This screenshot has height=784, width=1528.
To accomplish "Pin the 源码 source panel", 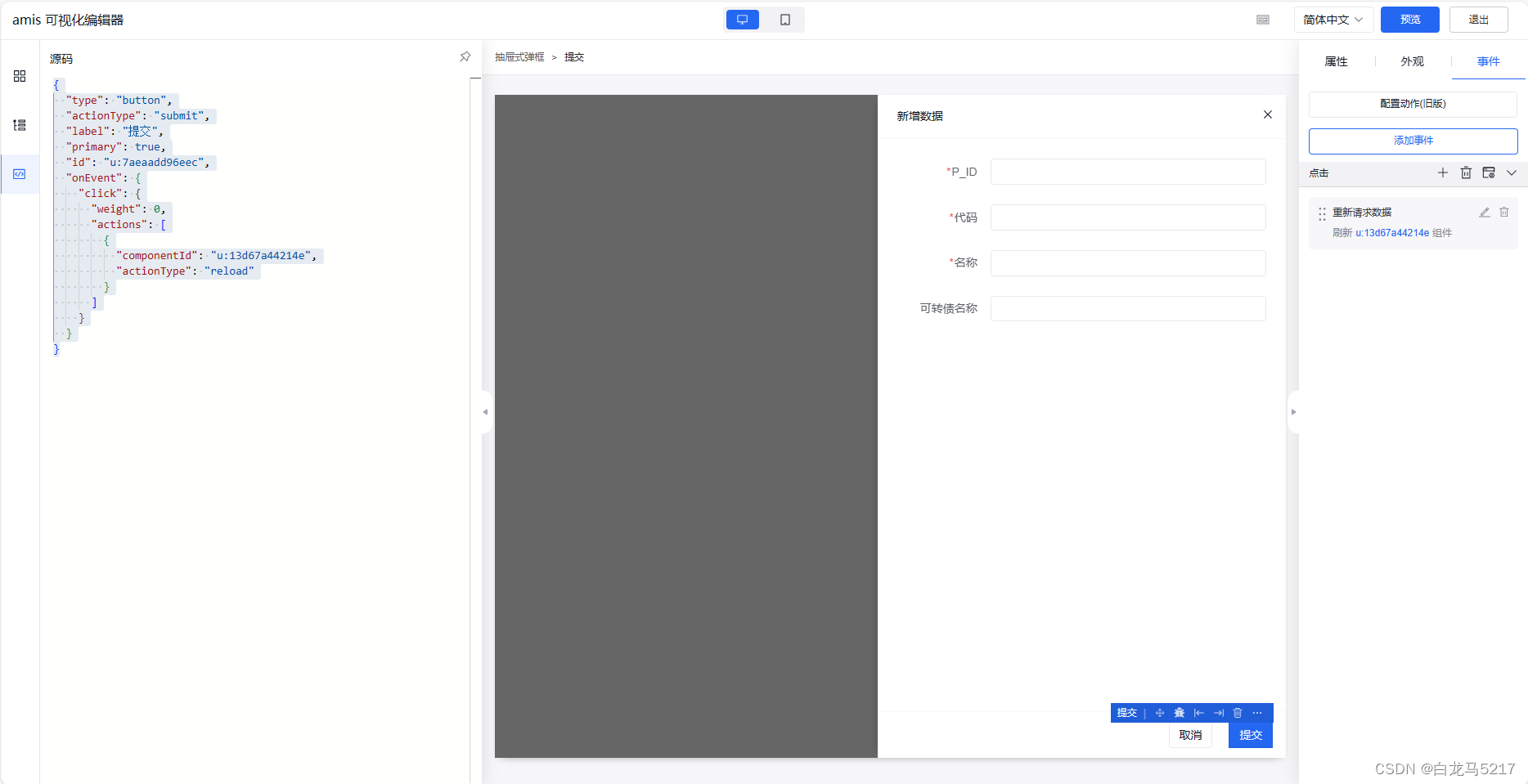I will point(465,57).
